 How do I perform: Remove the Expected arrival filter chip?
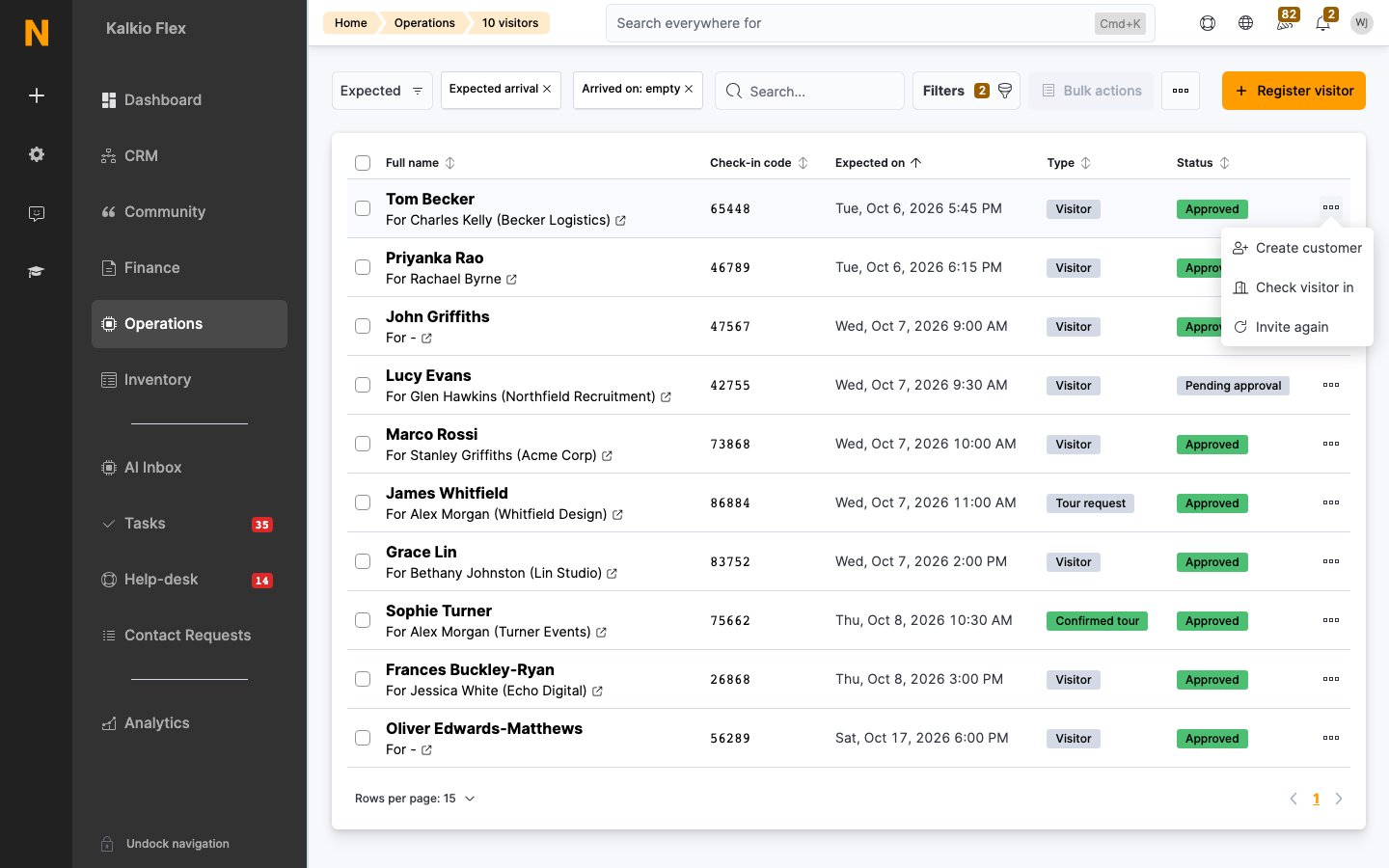click(547, 89)
